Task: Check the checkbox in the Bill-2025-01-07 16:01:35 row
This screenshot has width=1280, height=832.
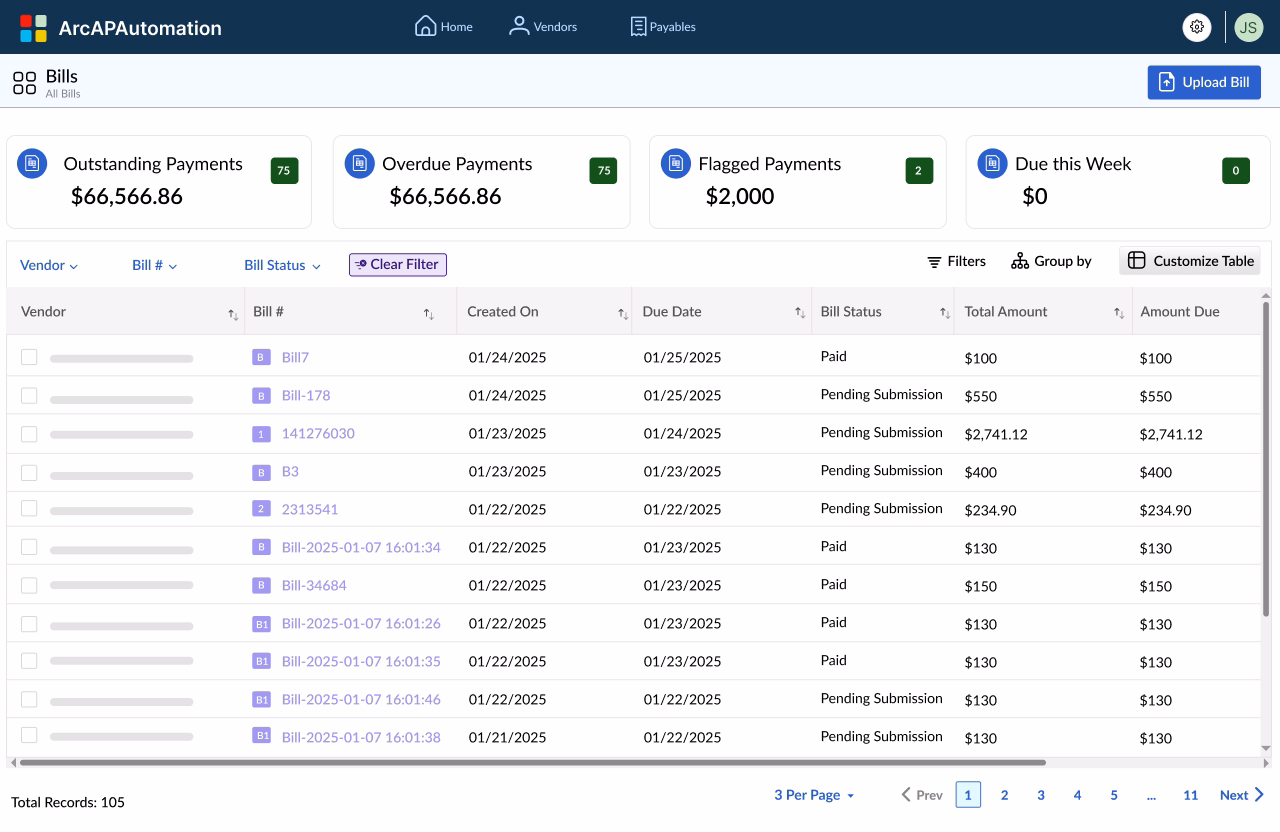Action: 29,661
